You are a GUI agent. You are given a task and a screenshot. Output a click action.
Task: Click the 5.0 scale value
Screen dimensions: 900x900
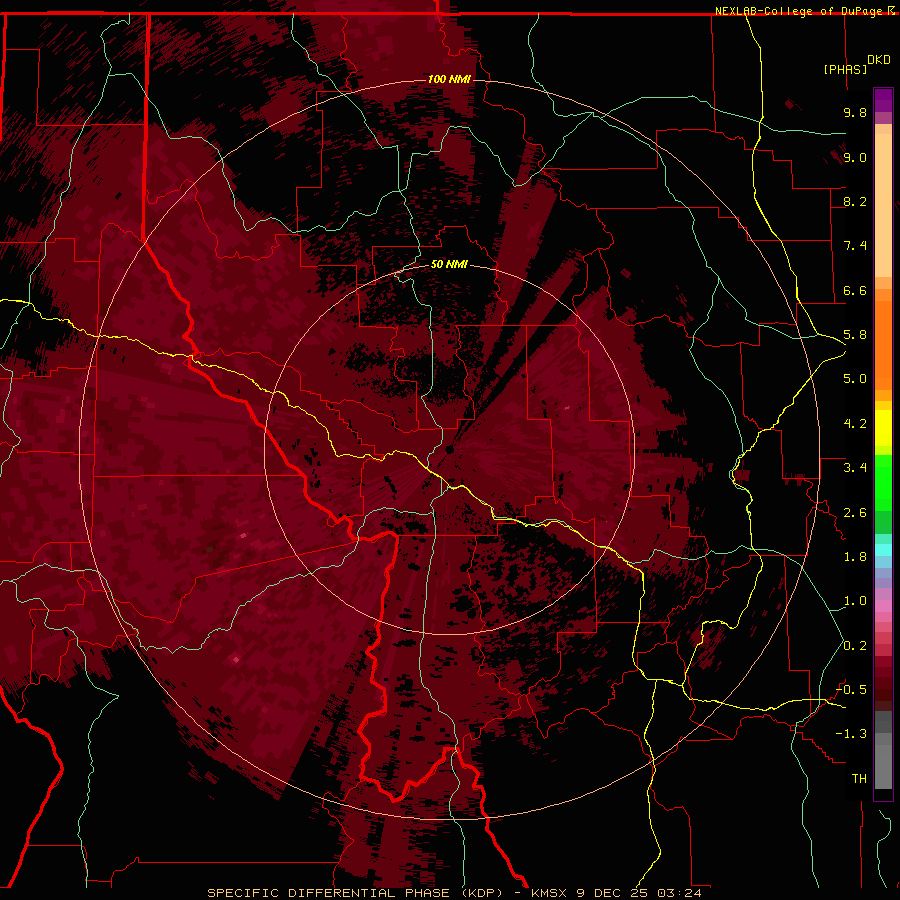(x=855, y=379)
